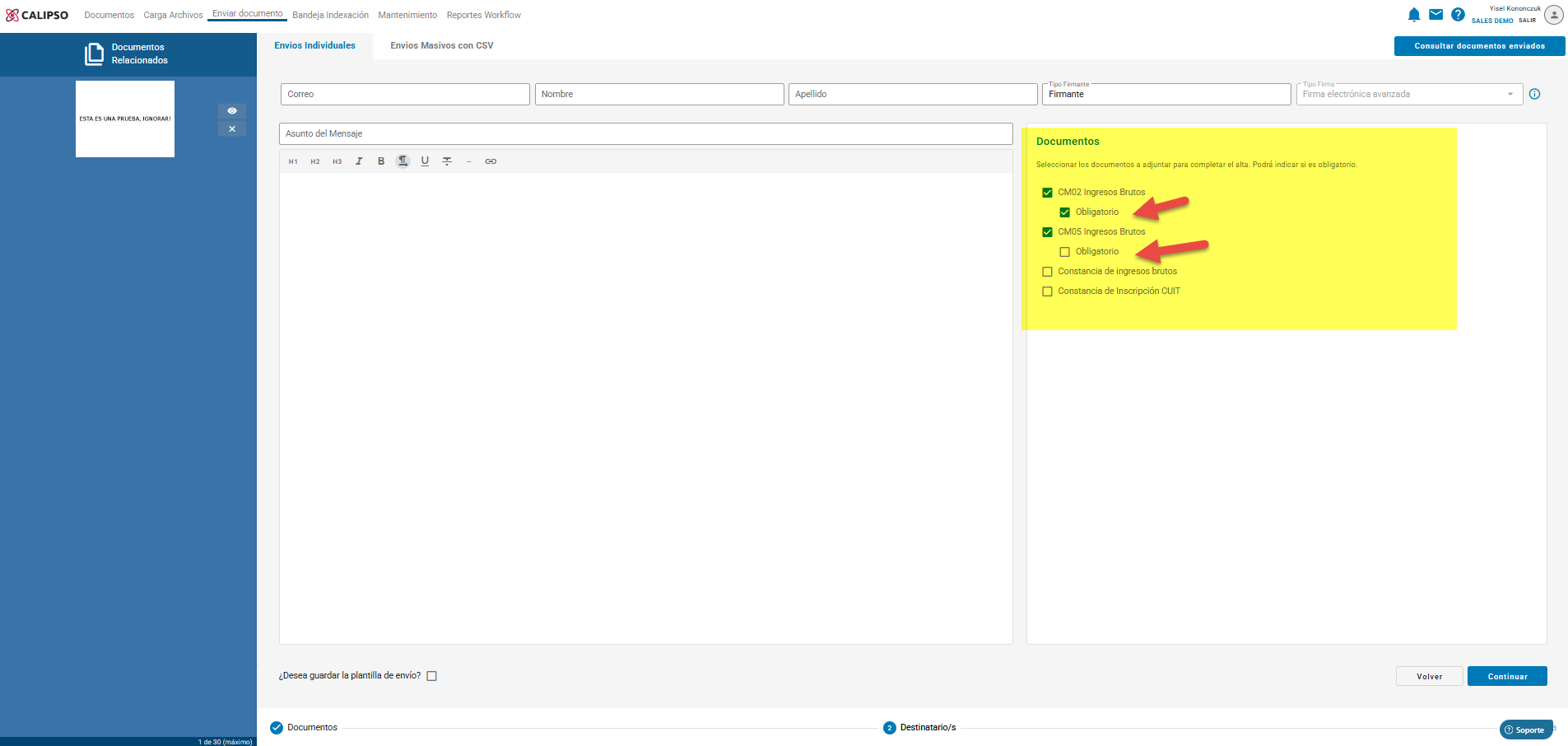Toggle strikethrough formatting in message editor
1568x746 pixels.
pyautogui.click(x=447, y=161)
